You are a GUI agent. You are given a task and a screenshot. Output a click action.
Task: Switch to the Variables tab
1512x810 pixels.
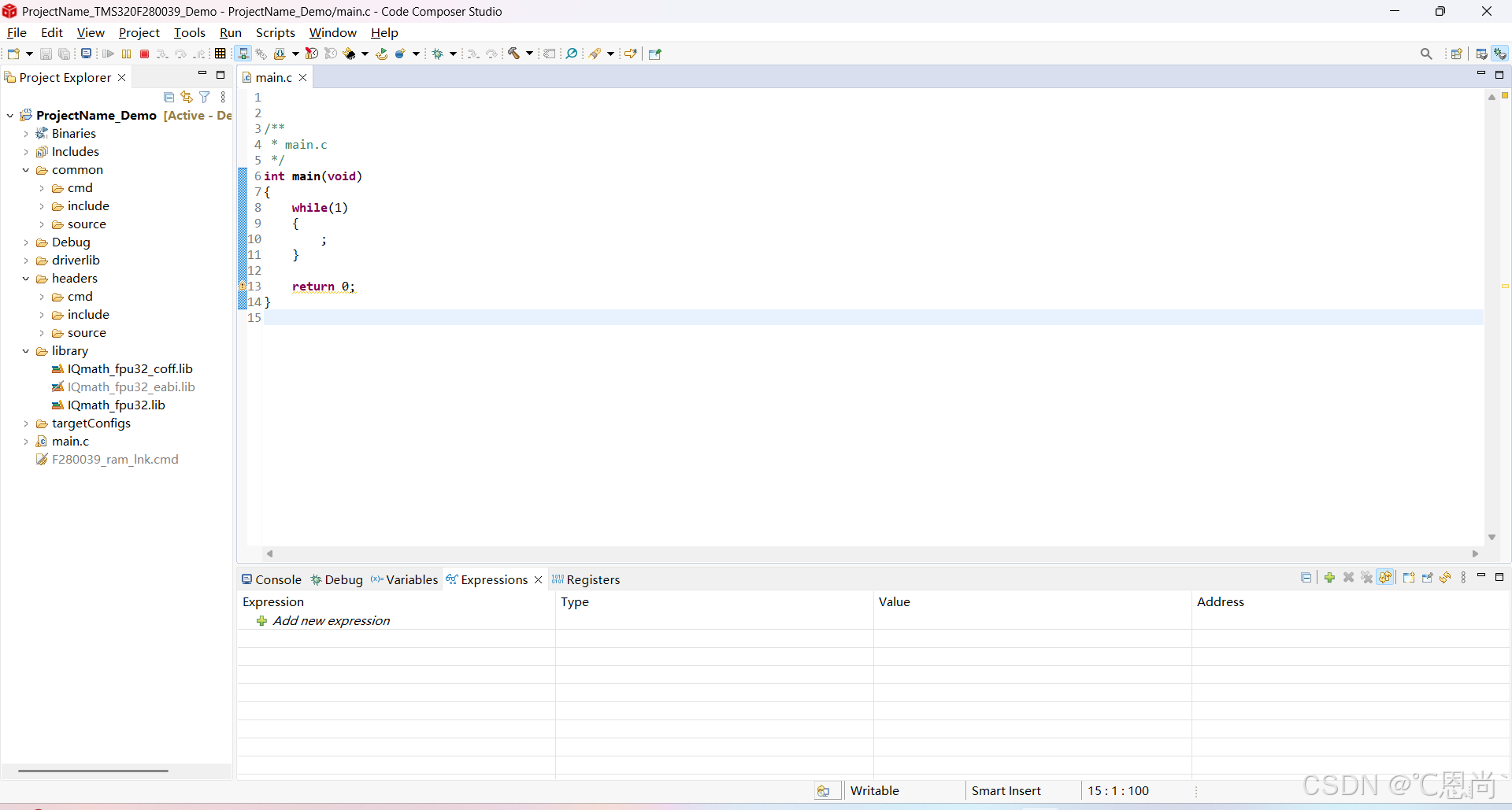tap(405, 579)
